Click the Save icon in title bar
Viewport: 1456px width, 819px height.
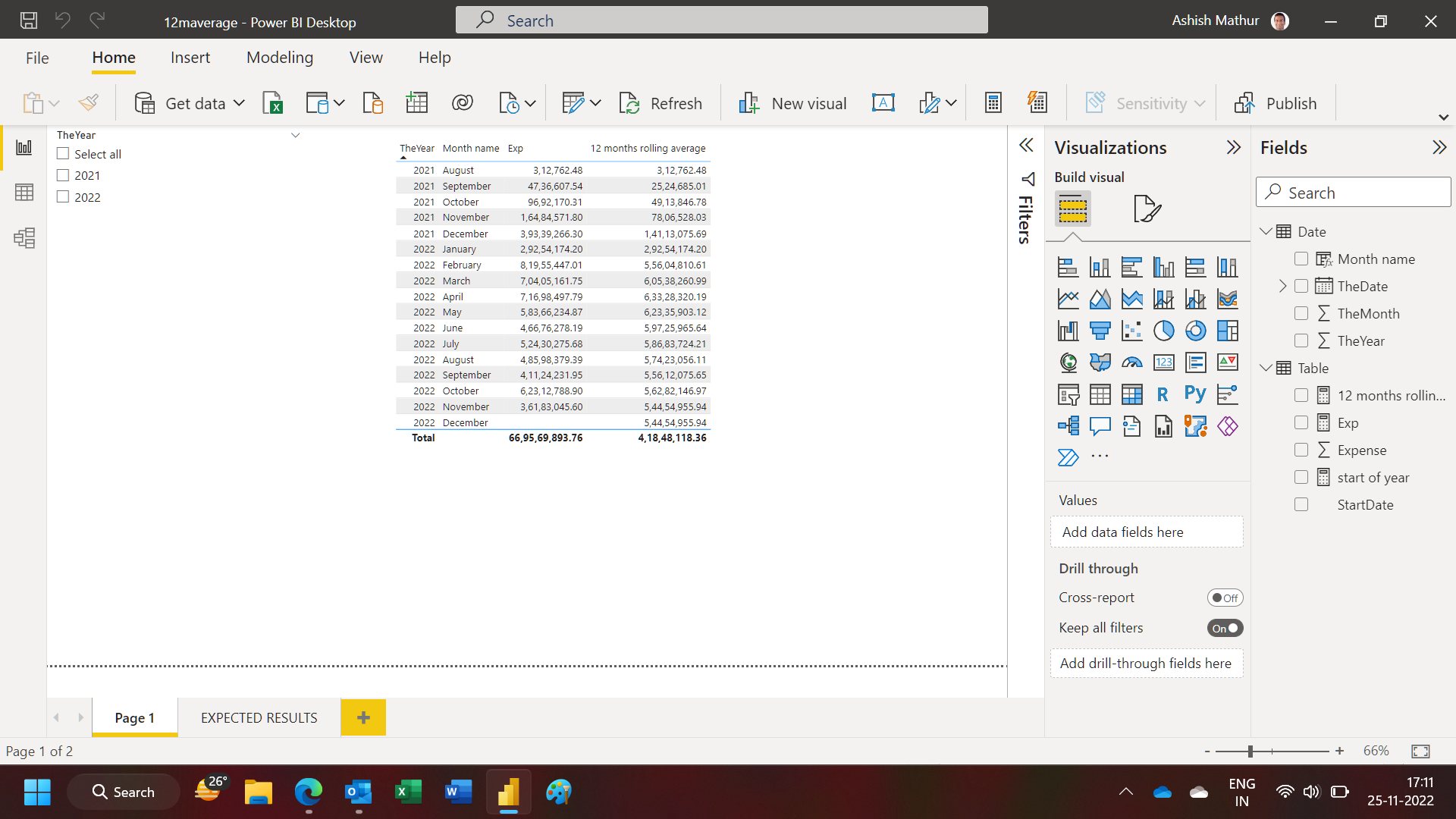(29, 20)
